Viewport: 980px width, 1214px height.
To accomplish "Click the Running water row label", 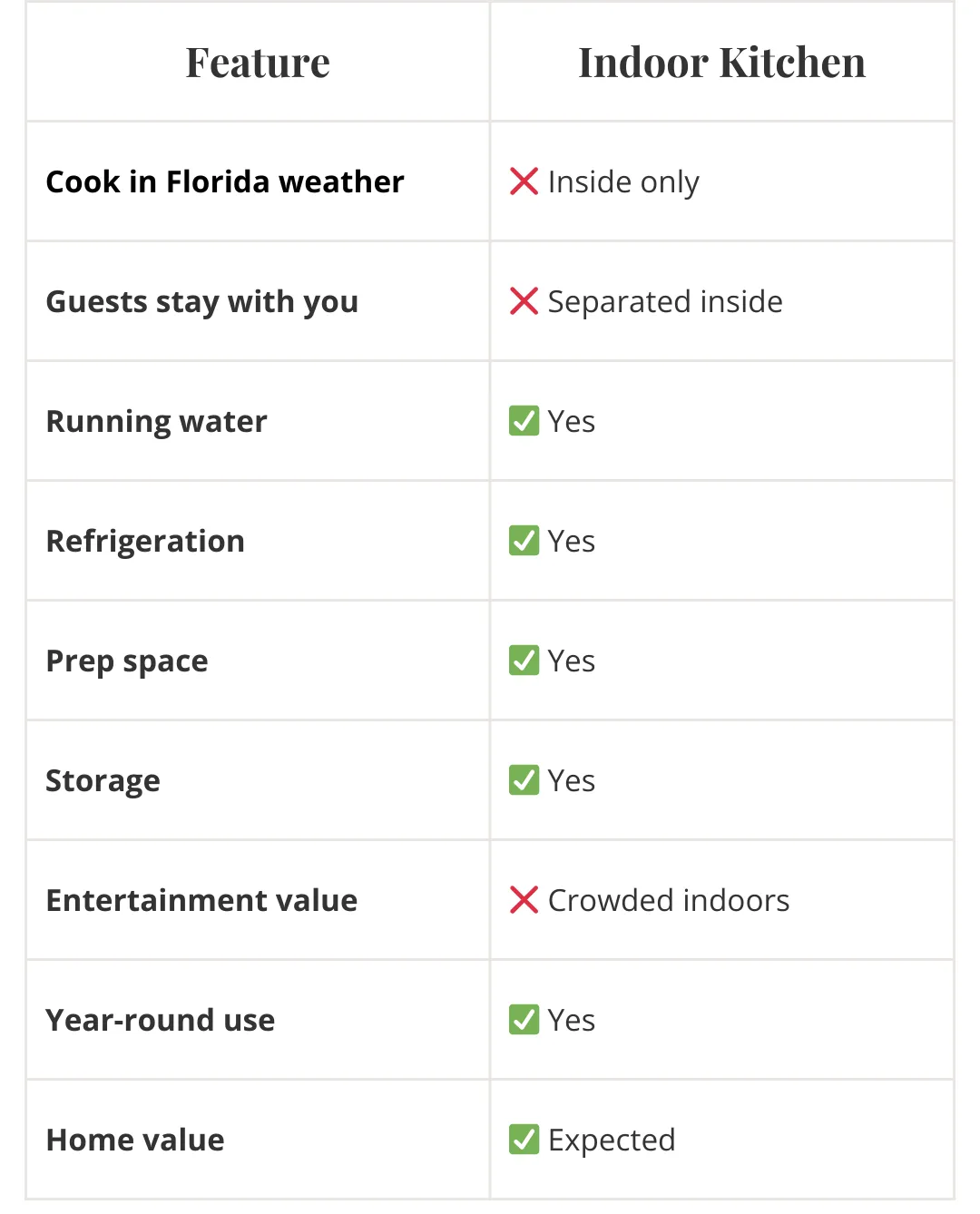I will (x=157, y=421).
